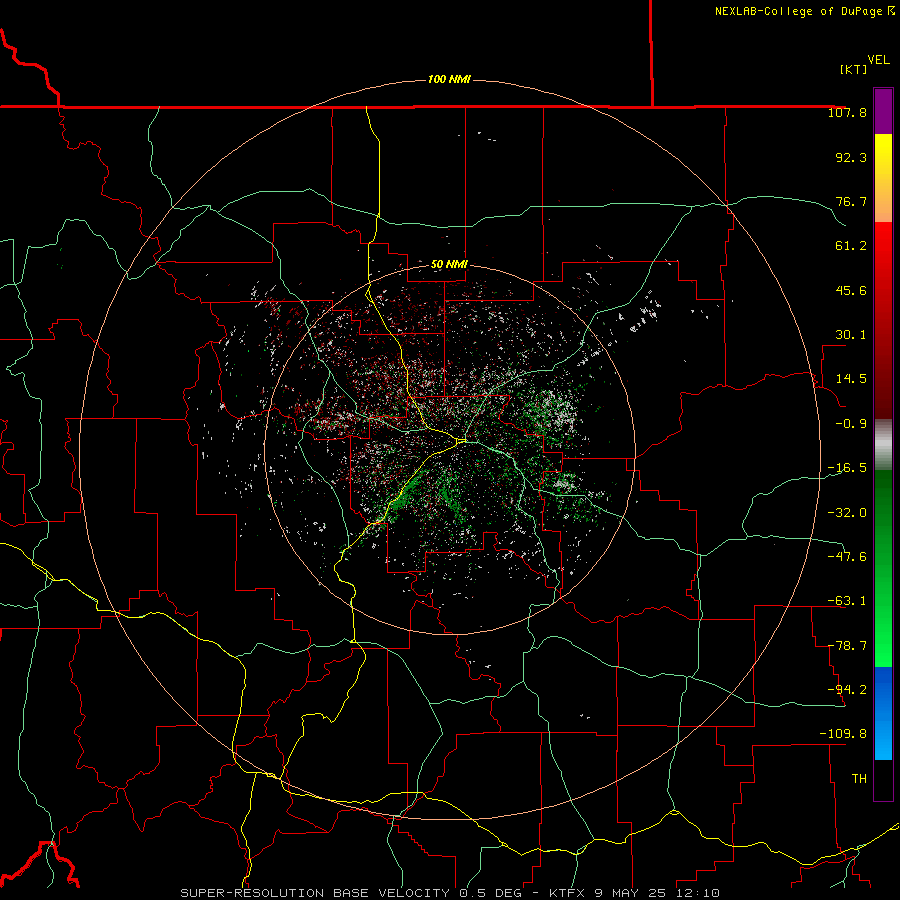
Task: Click the 100 NMI range ring label
Action: (x=449, y=79)
